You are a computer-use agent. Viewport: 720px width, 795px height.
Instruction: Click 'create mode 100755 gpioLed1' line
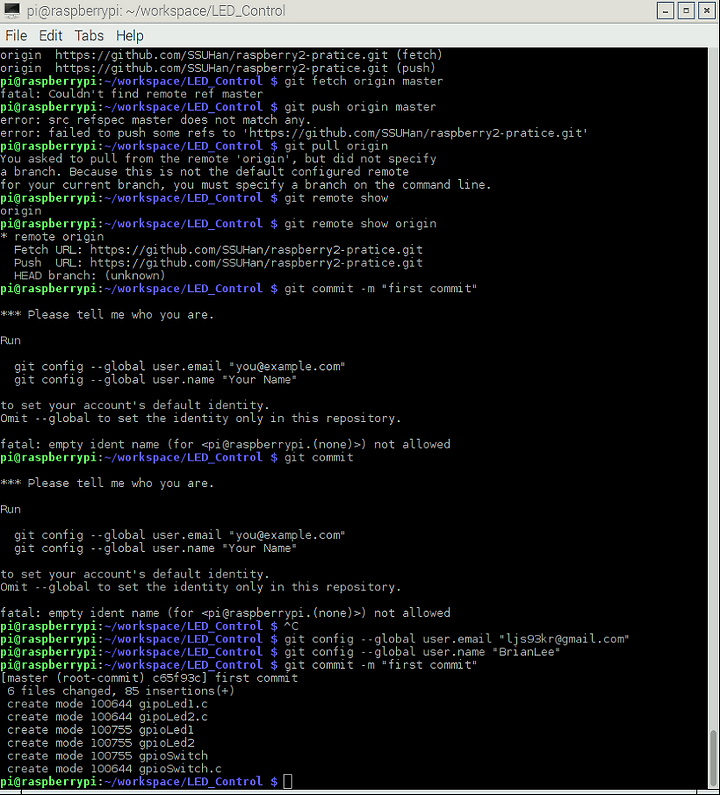pyautogui.click(x=100, y=730)
